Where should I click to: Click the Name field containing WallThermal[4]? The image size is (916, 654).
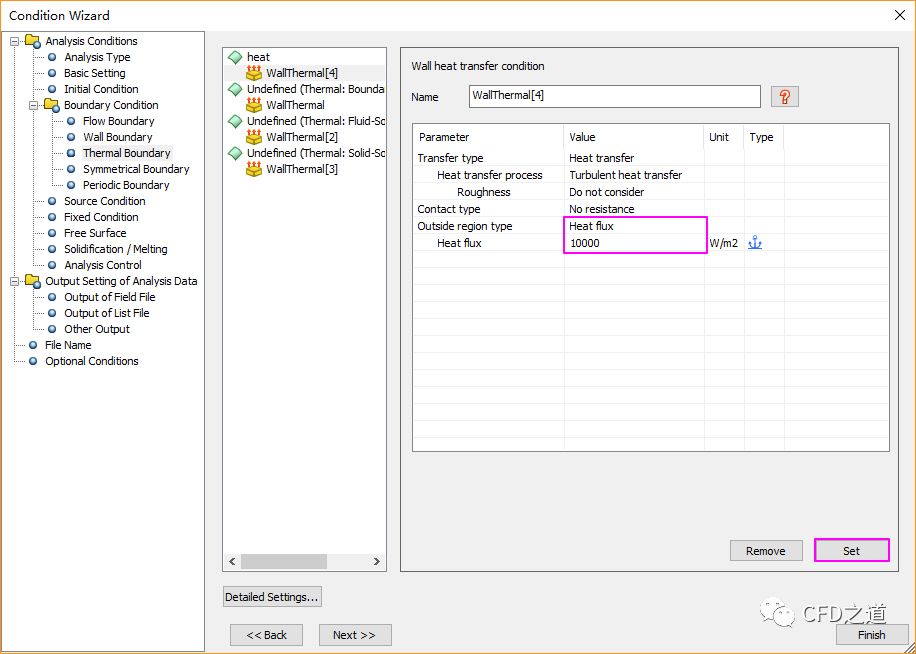point(614,96)
